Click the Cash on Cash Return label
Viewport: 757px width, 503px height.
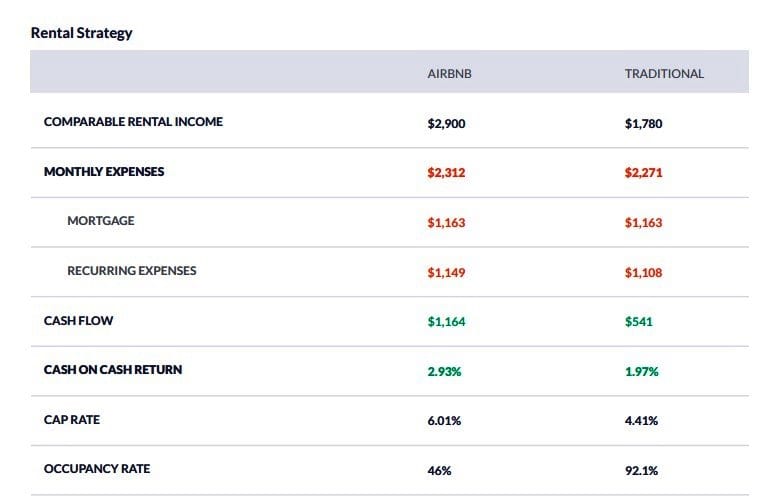point(113,370)
